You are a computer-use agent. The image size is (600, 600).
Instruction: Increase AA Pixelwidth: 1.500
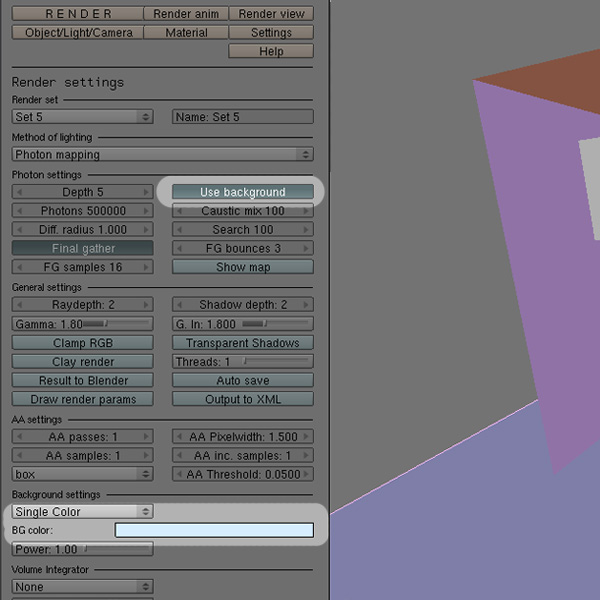click(x=306, y=436)
